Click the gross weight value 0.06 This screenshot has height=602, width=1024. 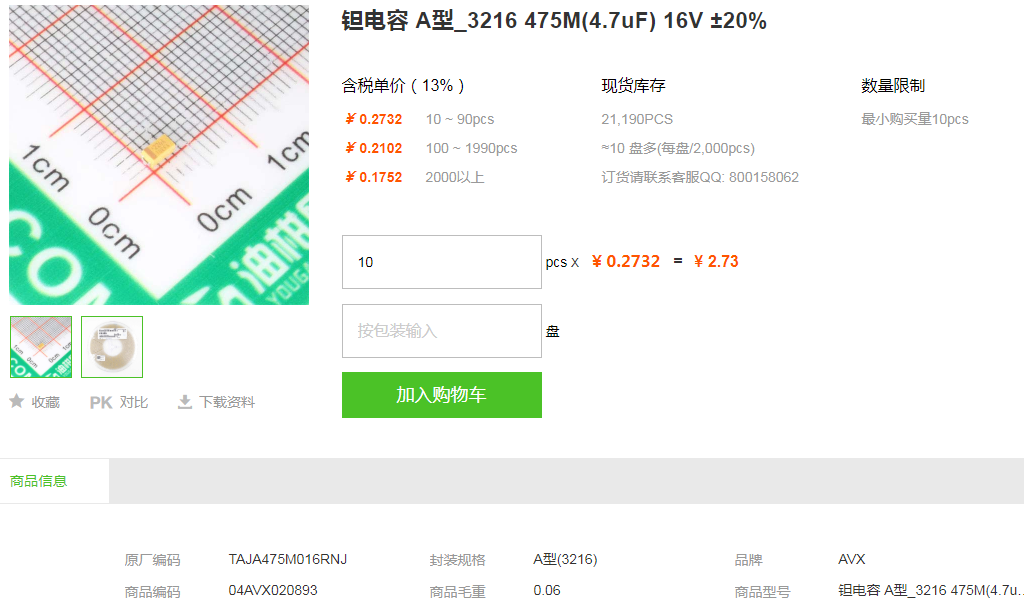pos(547,590)
